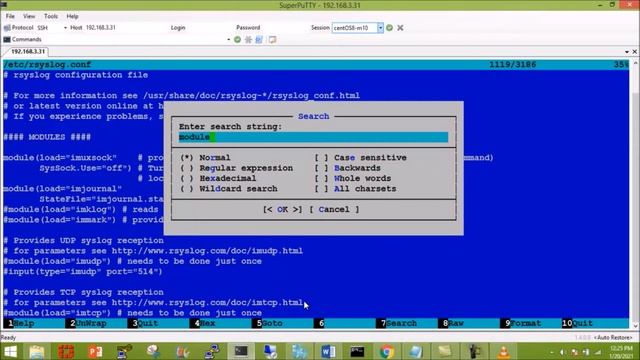640x360 pixels.
Task: Click 8Raw function key label
Action: point(452,323)
